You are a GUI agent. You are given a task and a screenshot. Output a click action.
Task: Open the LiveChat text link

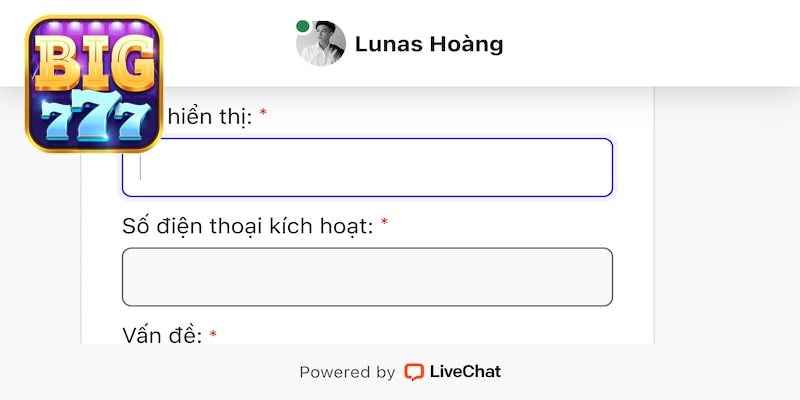pos(465,372)
